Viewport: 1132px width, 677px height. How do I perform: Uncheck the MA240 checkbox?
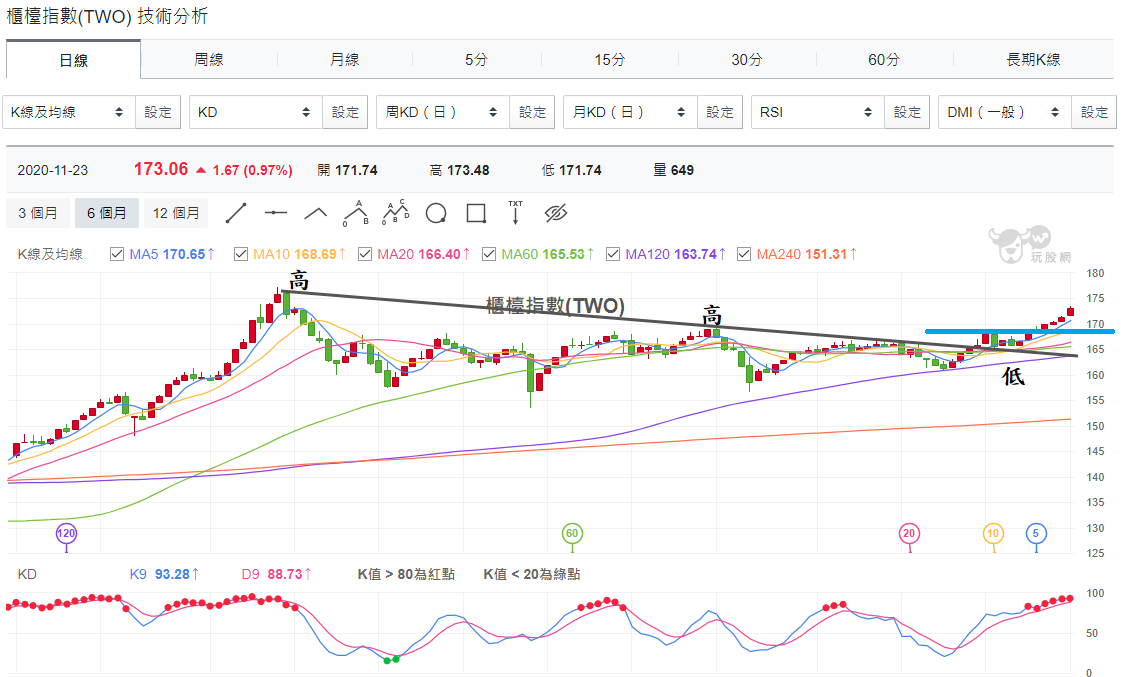[x=744, y=254]
